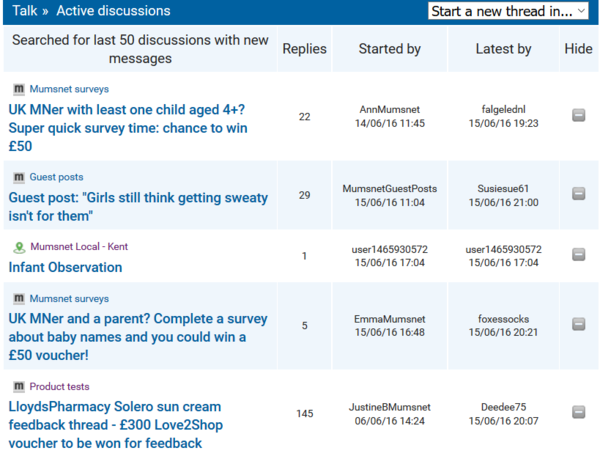
Task: Click the Started by column header
Action: [390, 49]
